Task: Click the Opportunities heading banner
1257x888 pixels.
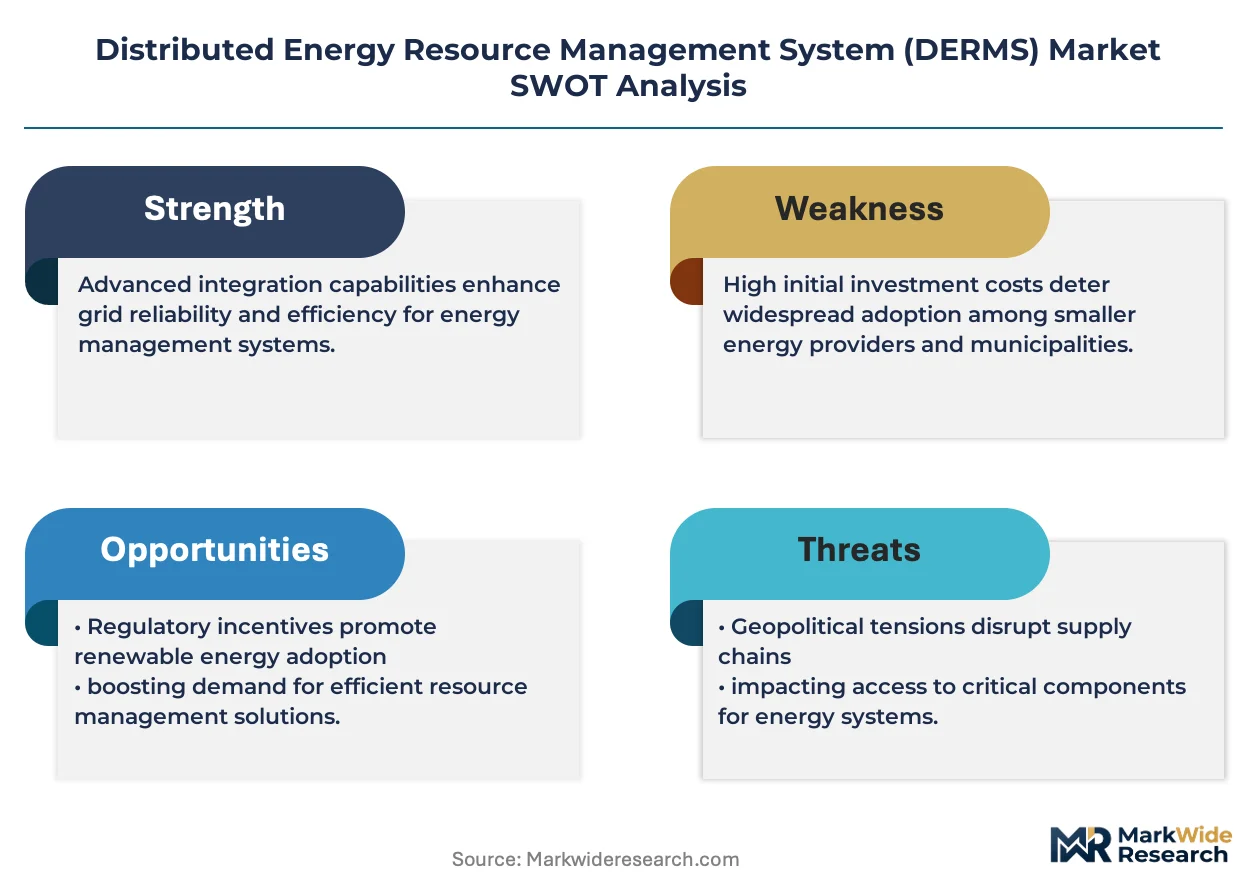Action: tap(214, 553)
